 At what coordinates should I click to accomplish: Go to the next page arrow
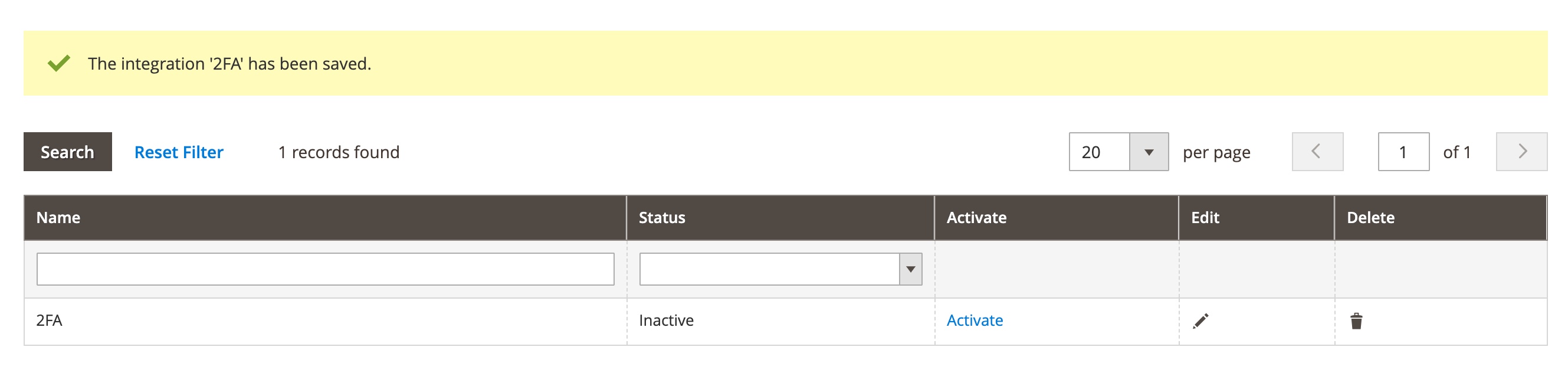pos(1521,152)
